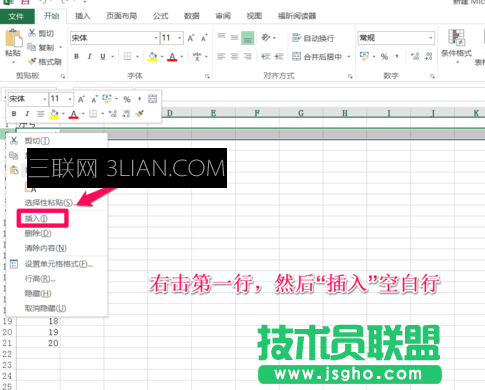The image size is (485, 390).
Task: Click the ribbon text orientation icon
Action: [266, 38]
